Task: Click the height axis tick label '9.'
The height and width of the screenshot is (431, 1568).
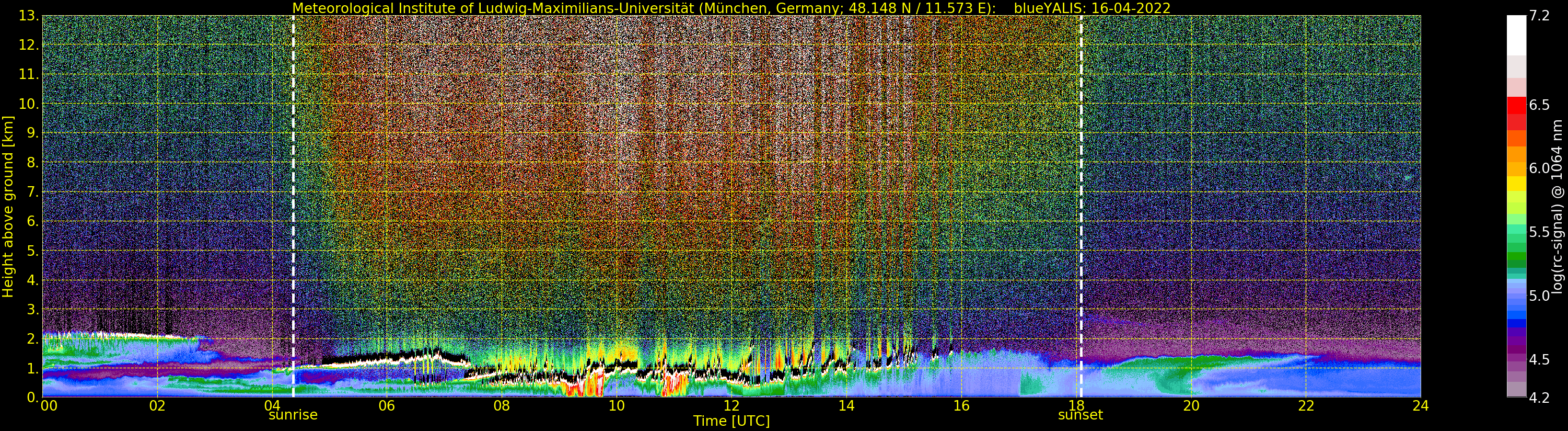Action: point(33,133)
